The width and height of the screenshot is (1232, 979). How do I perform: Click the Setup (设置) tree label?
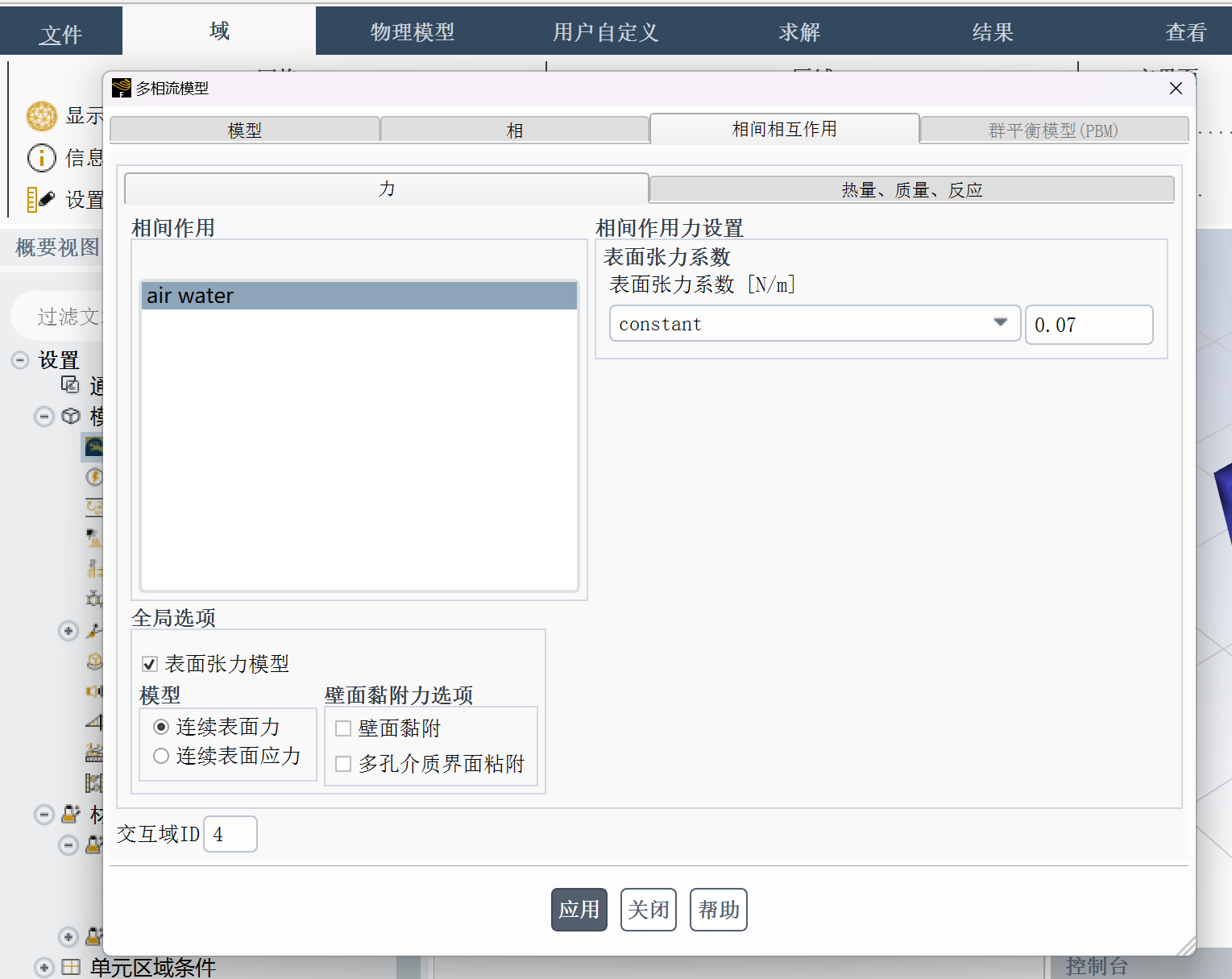[x=59, y=359]
